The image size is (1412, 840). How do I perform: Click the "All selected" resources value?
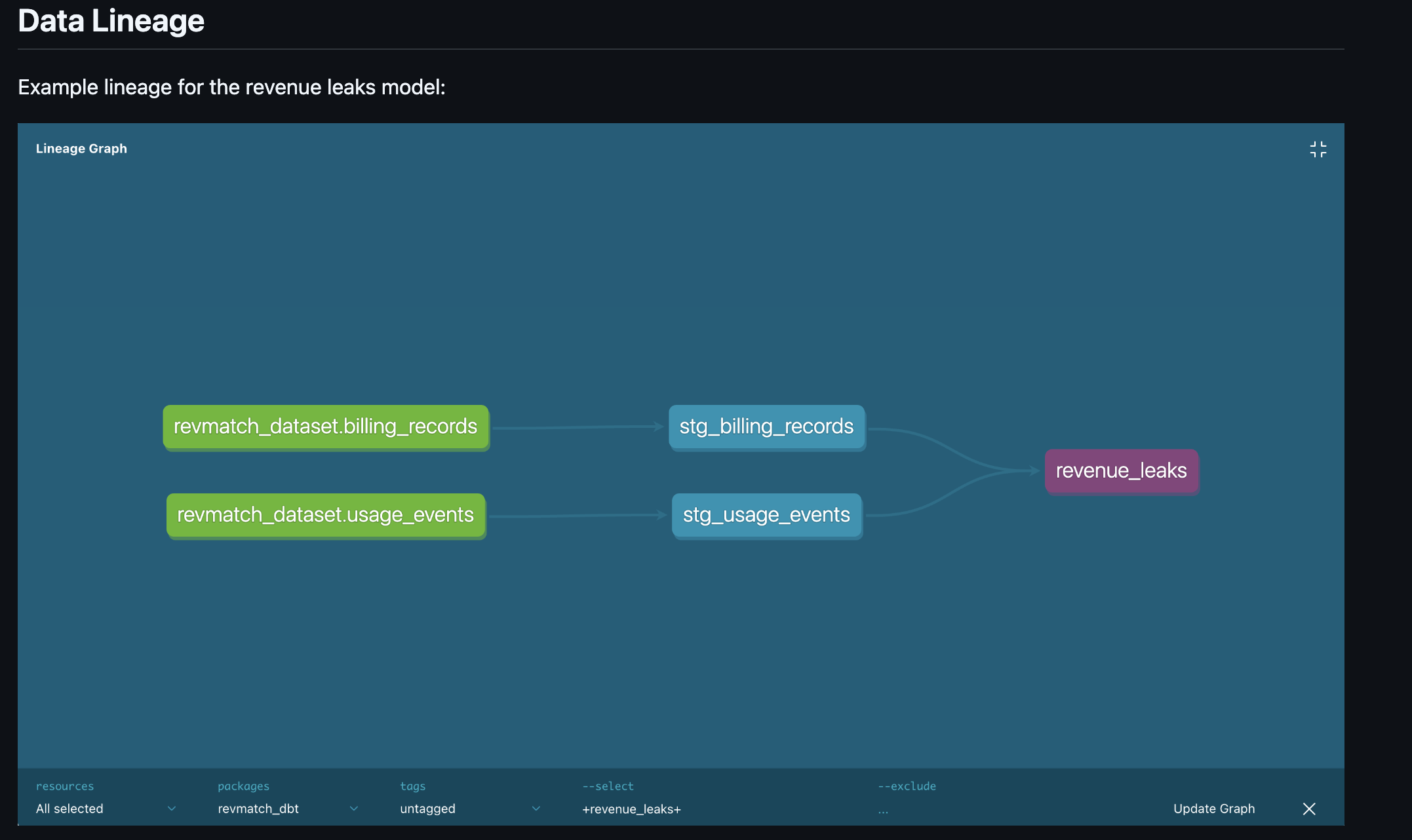tap(69, 809)
